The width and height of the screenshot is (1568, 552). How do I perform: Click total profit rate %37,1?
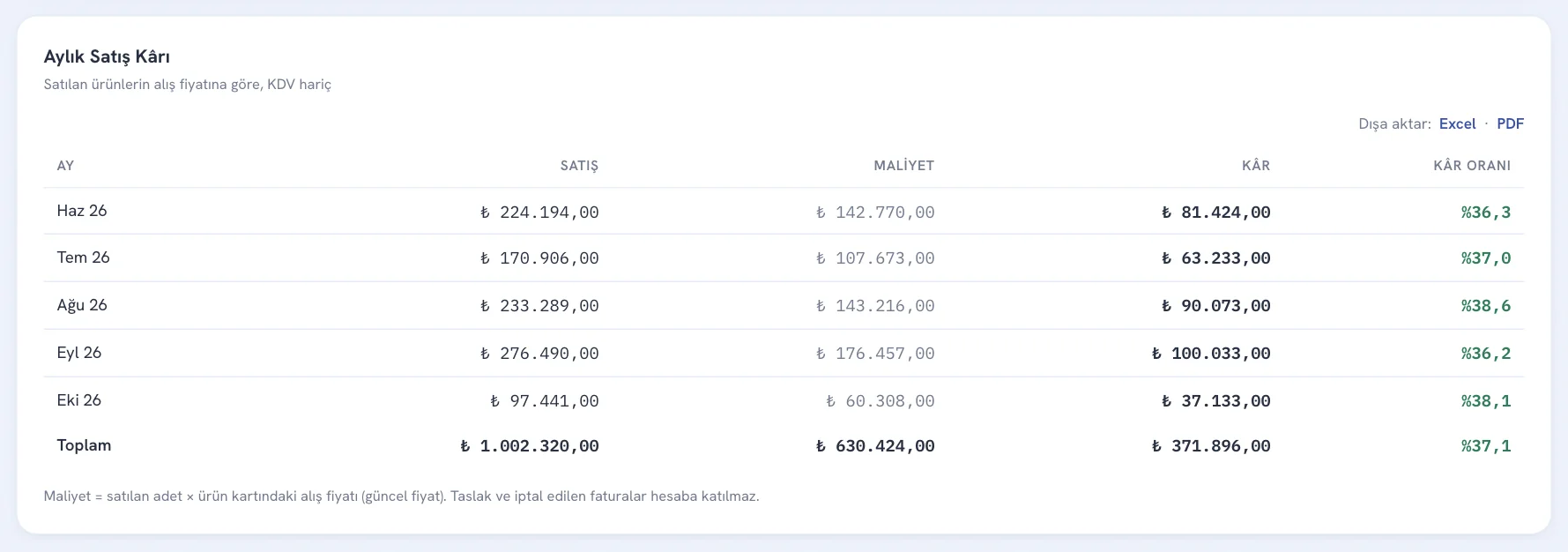pyautogui.click(x=1486, y=446)
